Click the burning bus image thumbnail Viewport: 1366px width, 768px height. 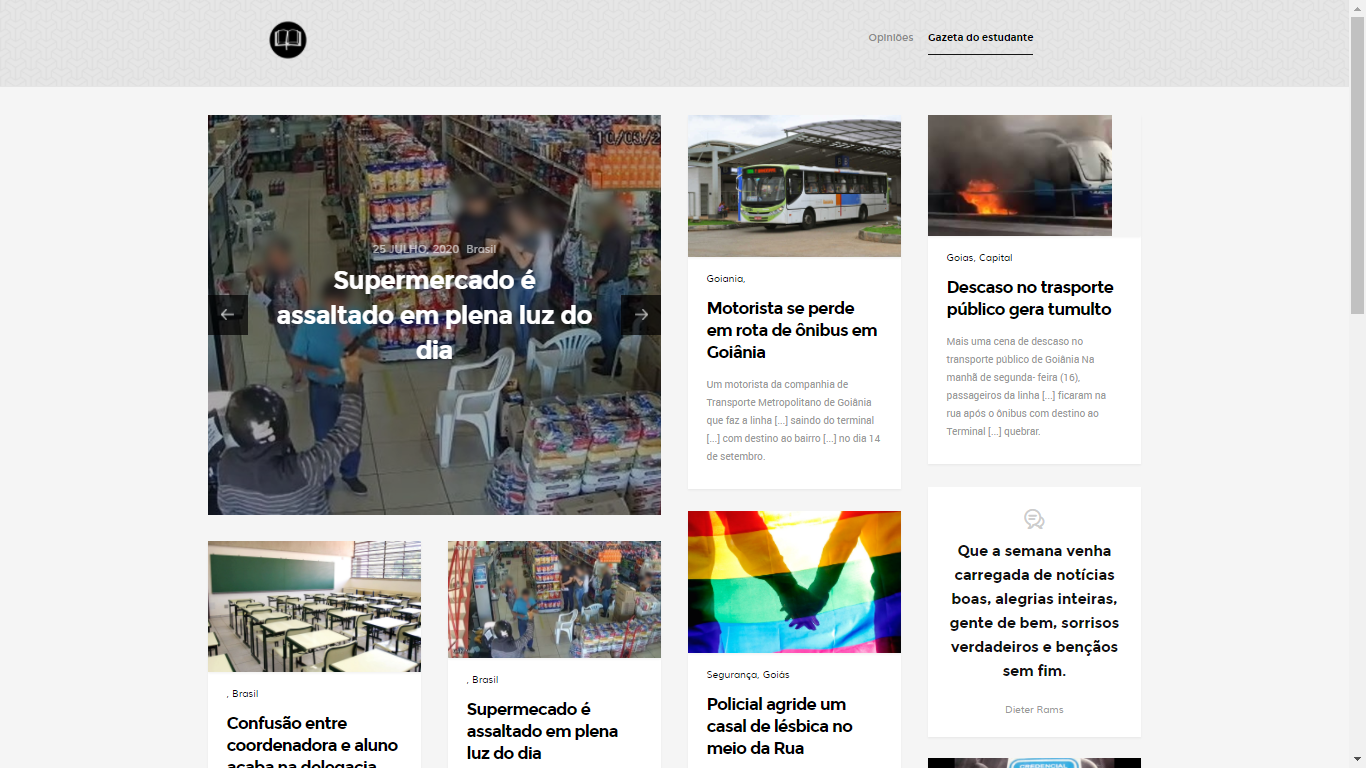tap(1020, 175)
